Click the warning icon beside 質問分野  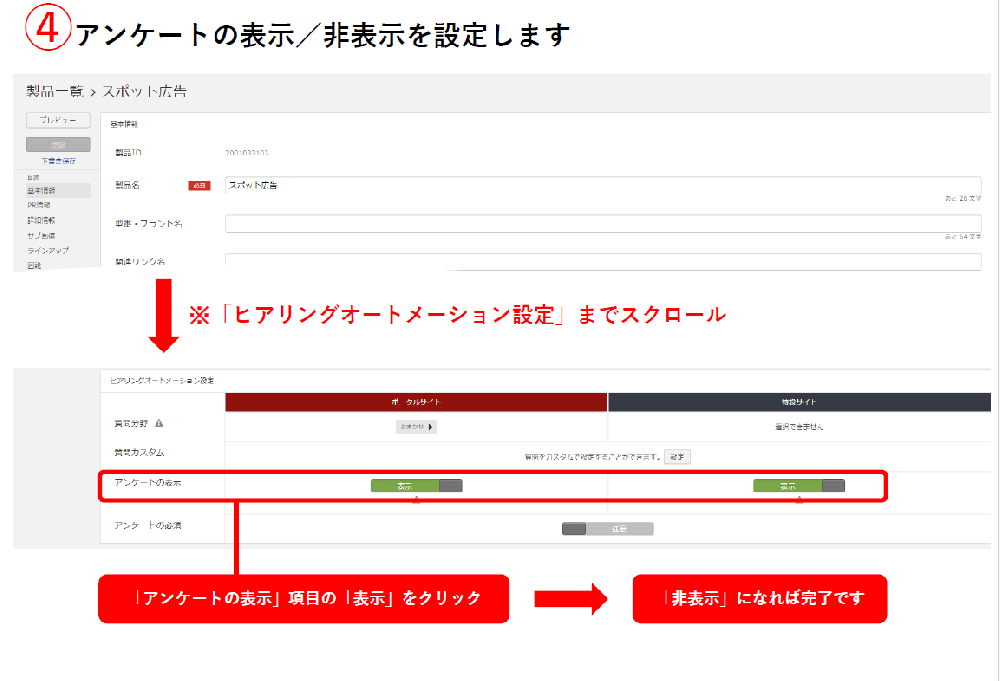pos(159,424)
